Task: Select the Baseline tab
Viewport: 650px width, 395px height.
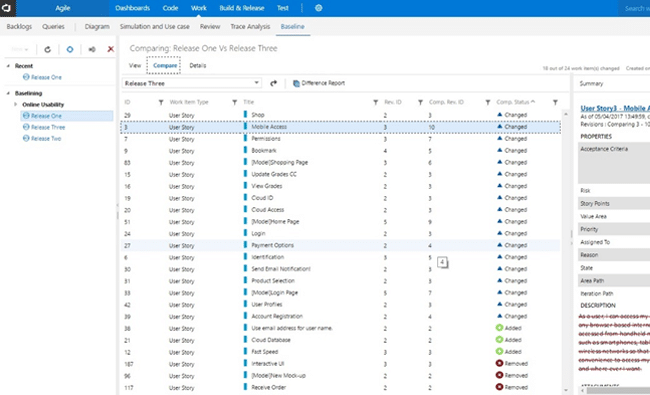Action: (x=292, y=27)
